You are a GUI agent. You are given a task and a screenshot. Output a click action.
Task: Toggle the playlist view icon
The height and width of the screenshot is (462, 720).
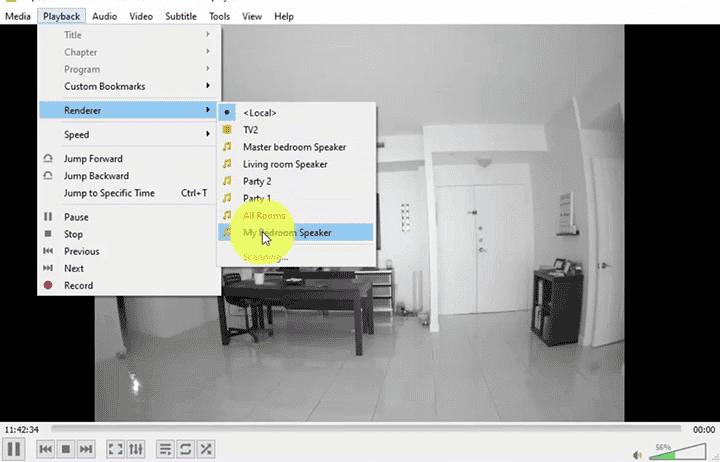tap(166, 450)
